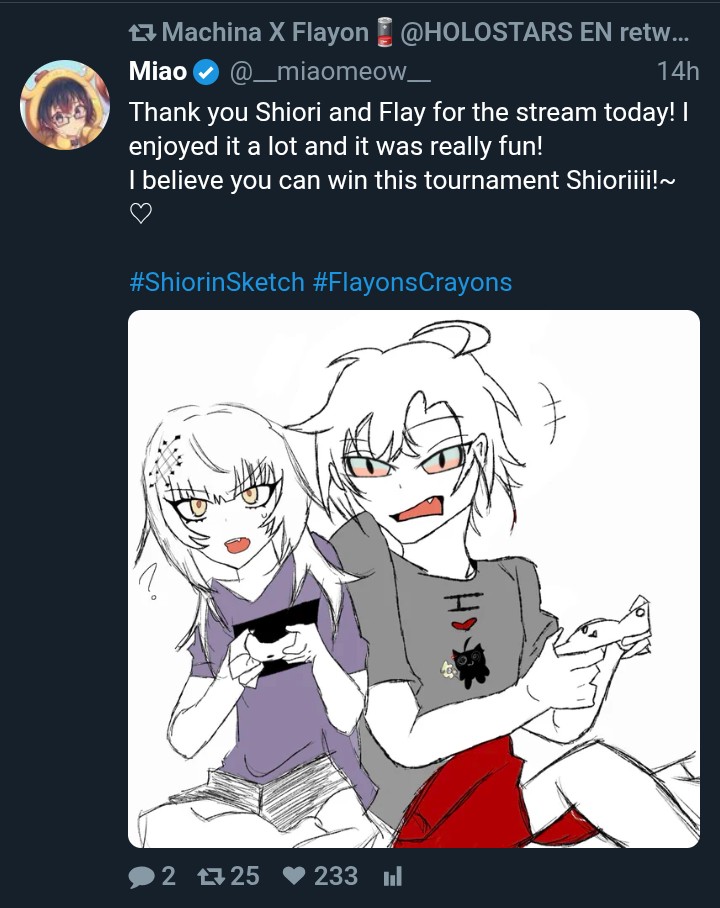The height and width of the screenshot is (908, 720).
Task: Open Miao's profile avatar picture
Action: click(x=64, y=105)
